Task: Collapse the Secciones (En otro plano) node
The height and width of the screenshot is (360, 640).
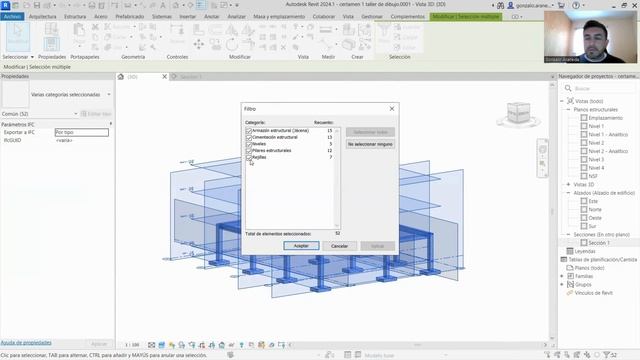Action: tap(568, 235)
